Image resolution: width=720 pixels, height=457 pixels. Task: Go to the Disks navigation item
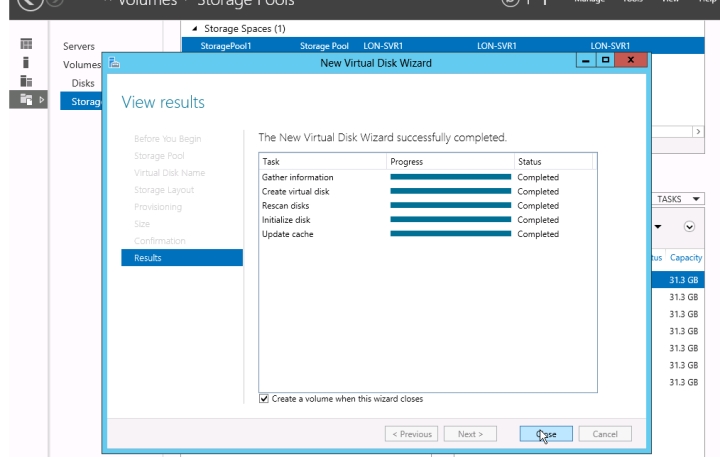pos(82,83)
